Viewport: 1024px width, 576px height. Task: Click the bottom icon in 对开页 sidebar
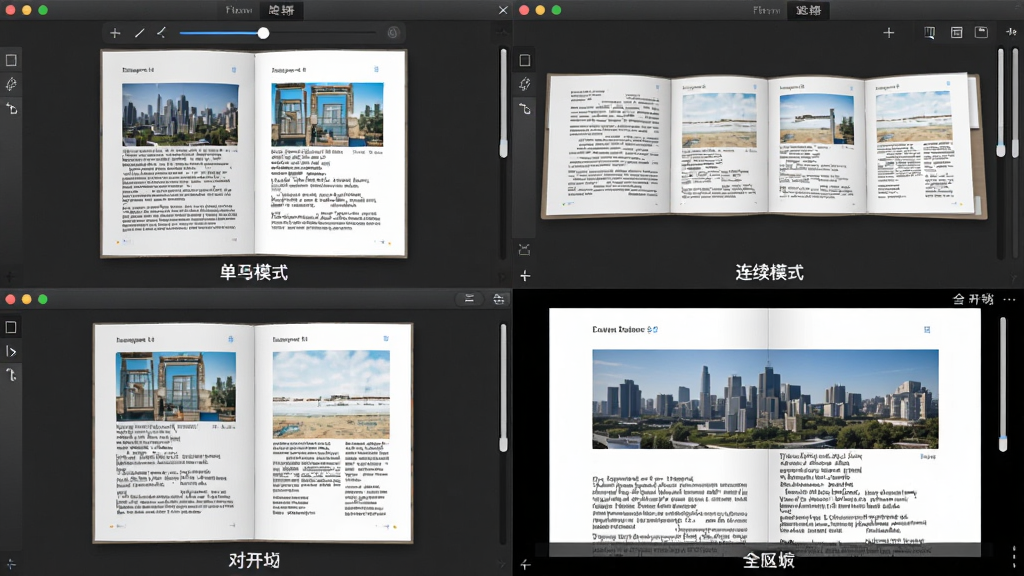(11, 564)
